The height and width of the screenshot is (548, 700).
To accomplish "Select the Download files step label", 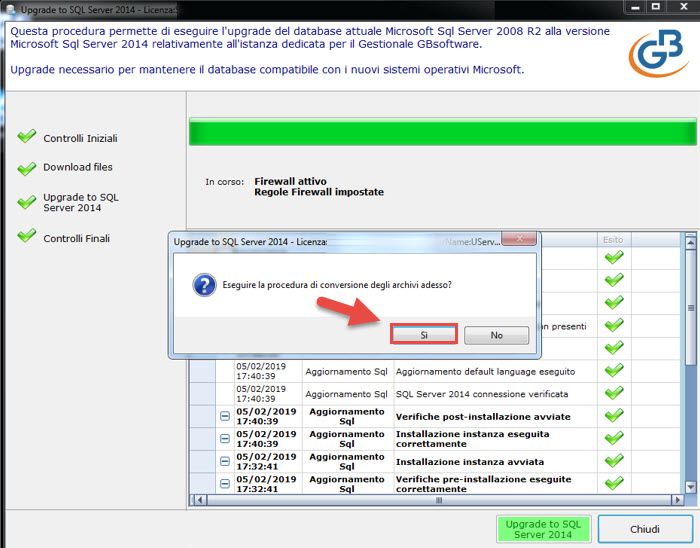I will coord(78,167).
